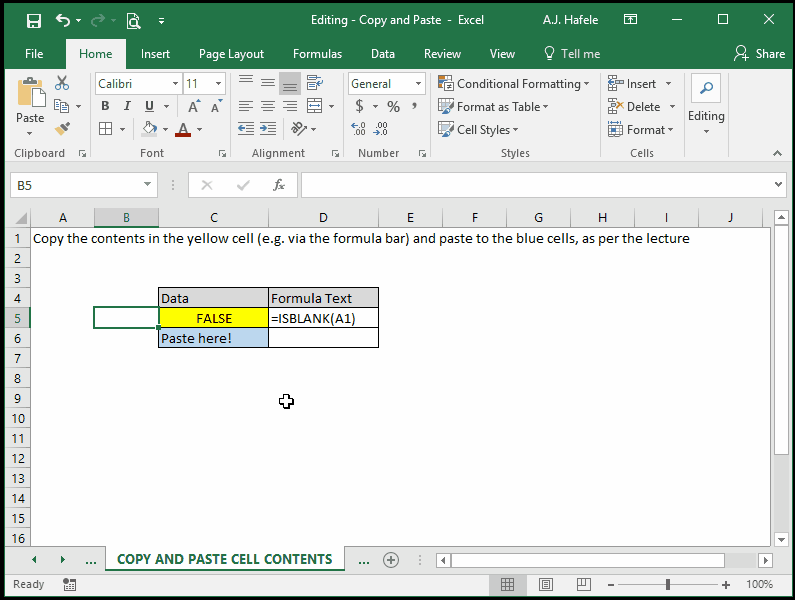Select the COPY AND PASTE CELL CONTENTS sheet tab

(x=225, y=559)
